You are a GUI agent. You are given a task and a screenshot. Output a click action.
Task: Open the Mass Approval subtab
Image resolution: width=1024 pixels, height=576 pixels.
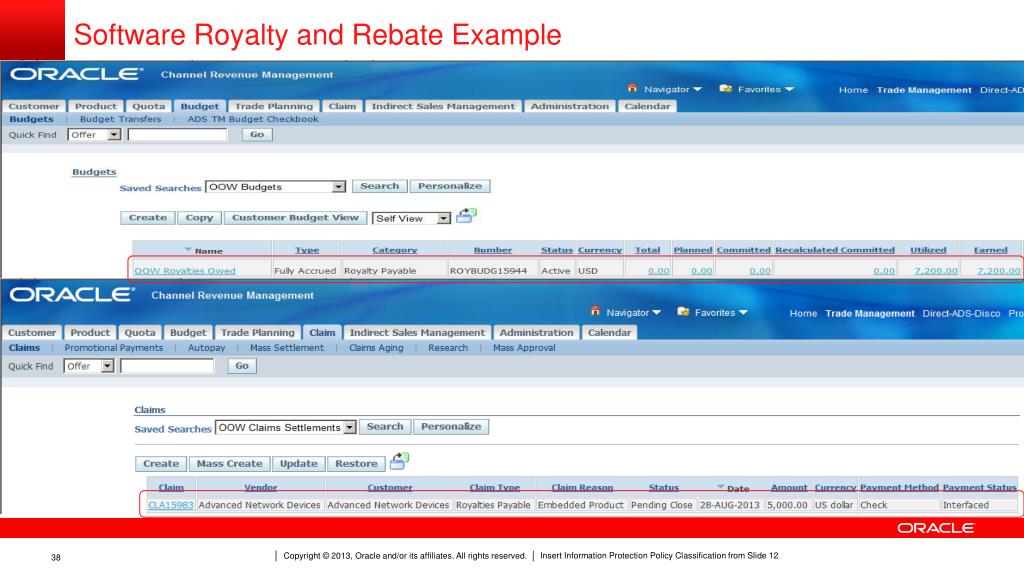(x=524, y=348)
